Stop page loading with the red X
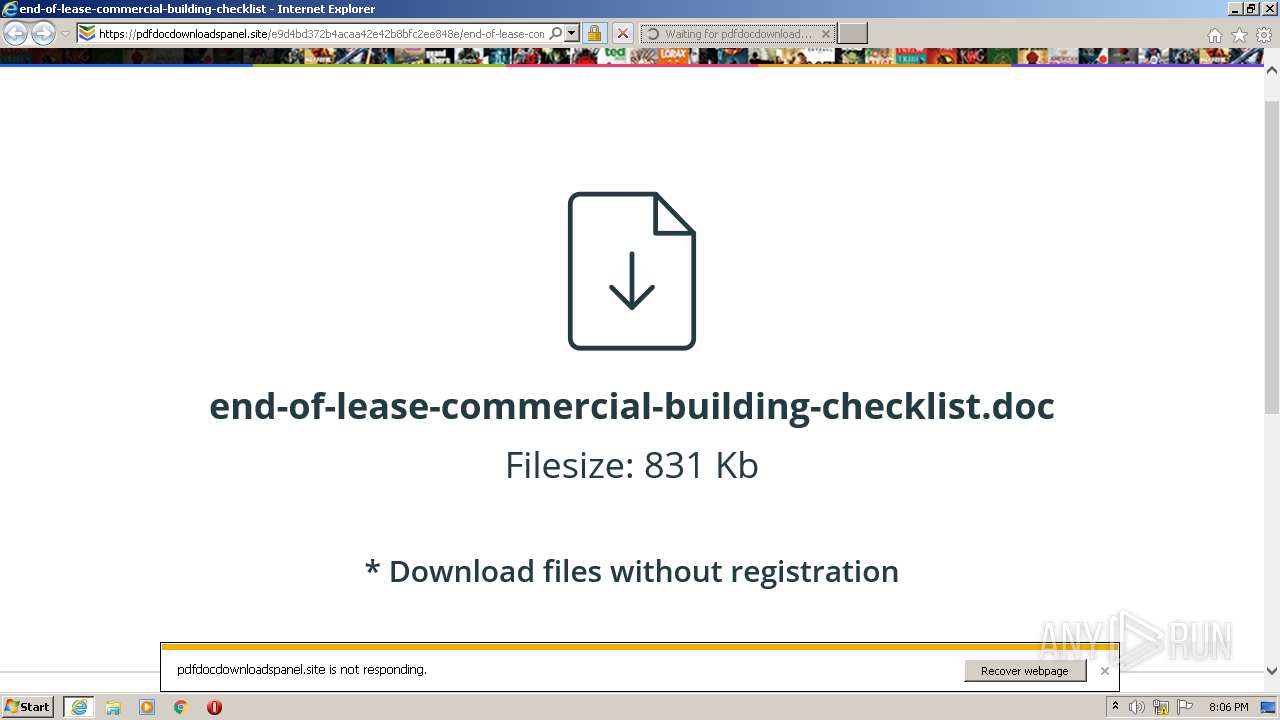Viewport: 1280px width, 720px height. point(622,33)
